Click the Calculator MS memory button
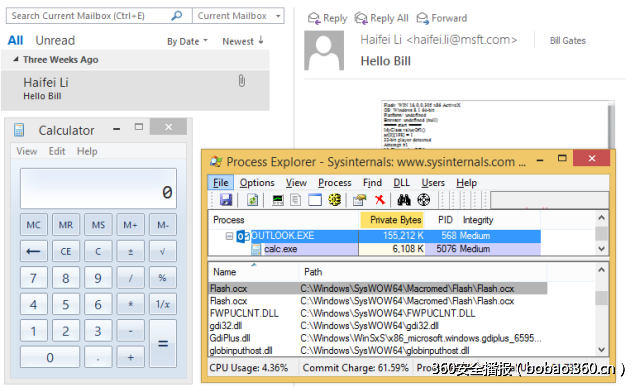 (98, 225)
